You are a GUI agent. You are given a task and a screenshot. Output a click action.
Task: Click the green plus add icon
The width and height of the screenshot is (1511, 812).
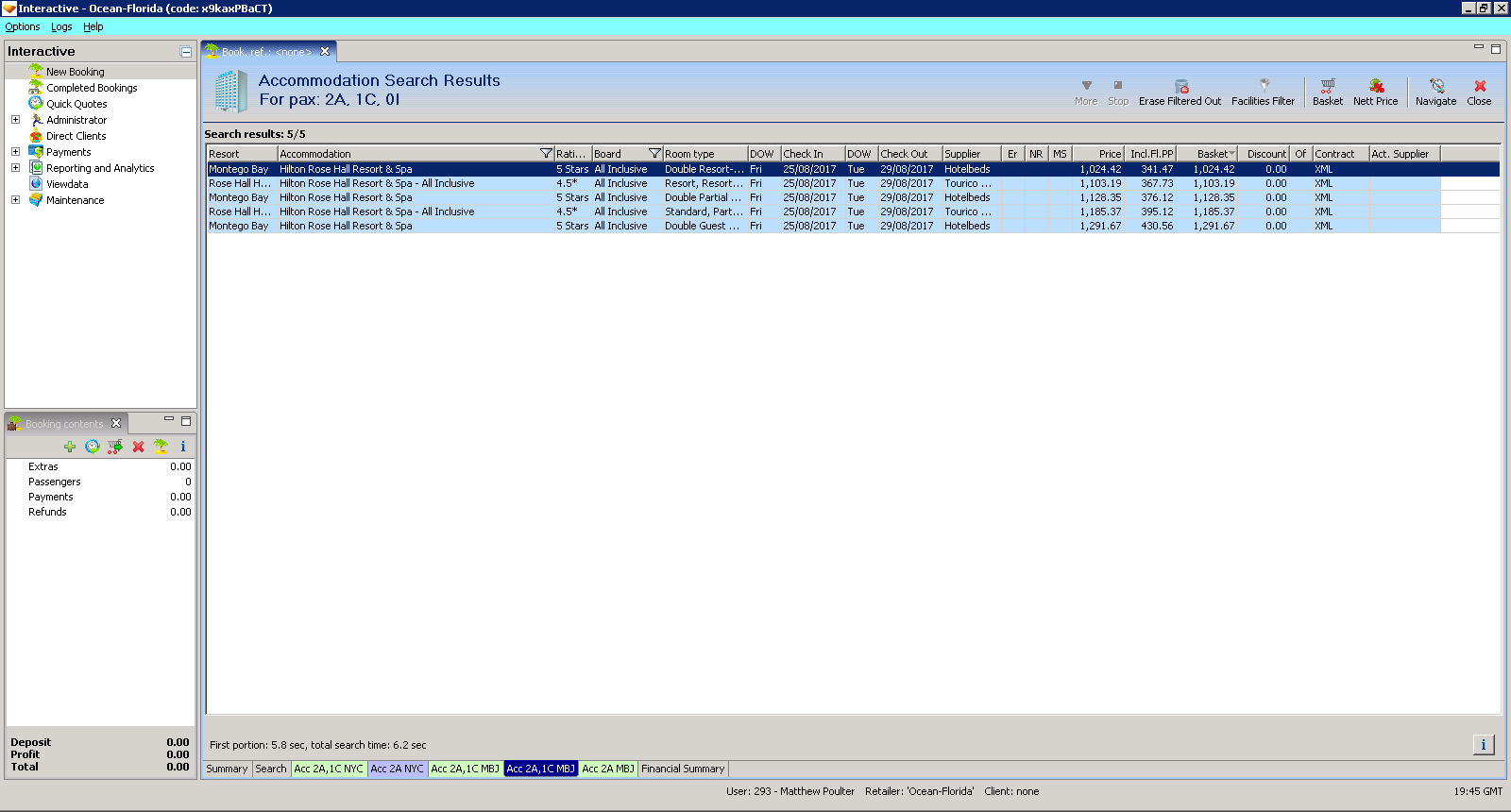coord(70,447)
